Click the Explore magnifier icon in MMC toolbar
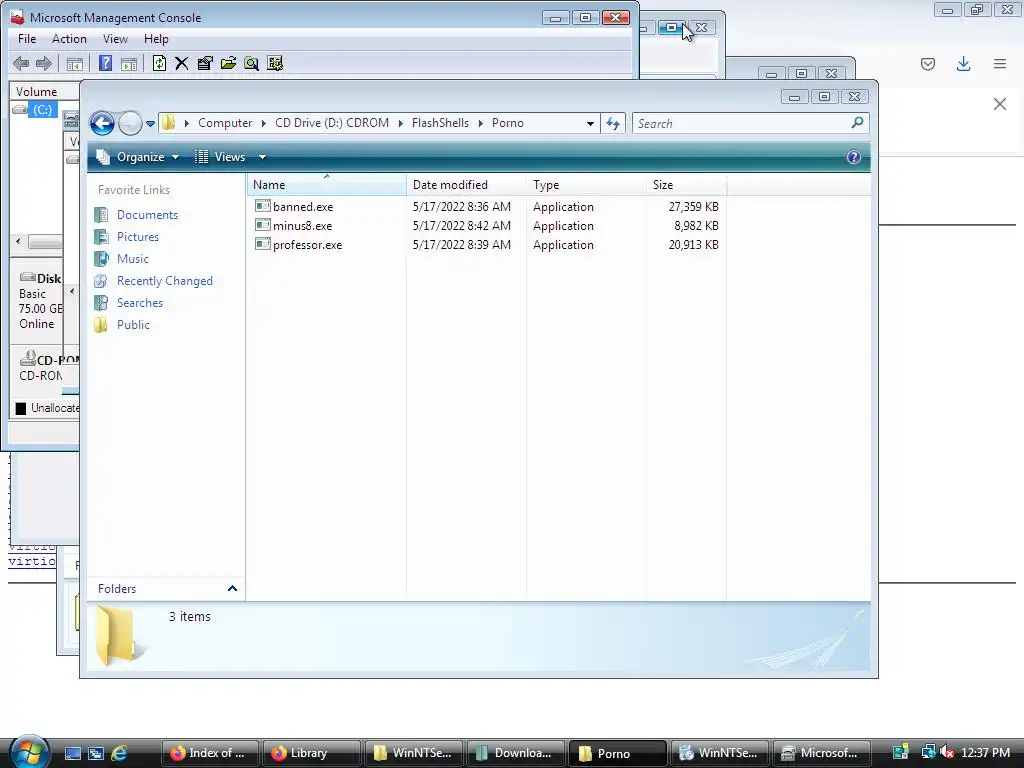This screenshot has height=768, width=1024. (x=251, y=63)
